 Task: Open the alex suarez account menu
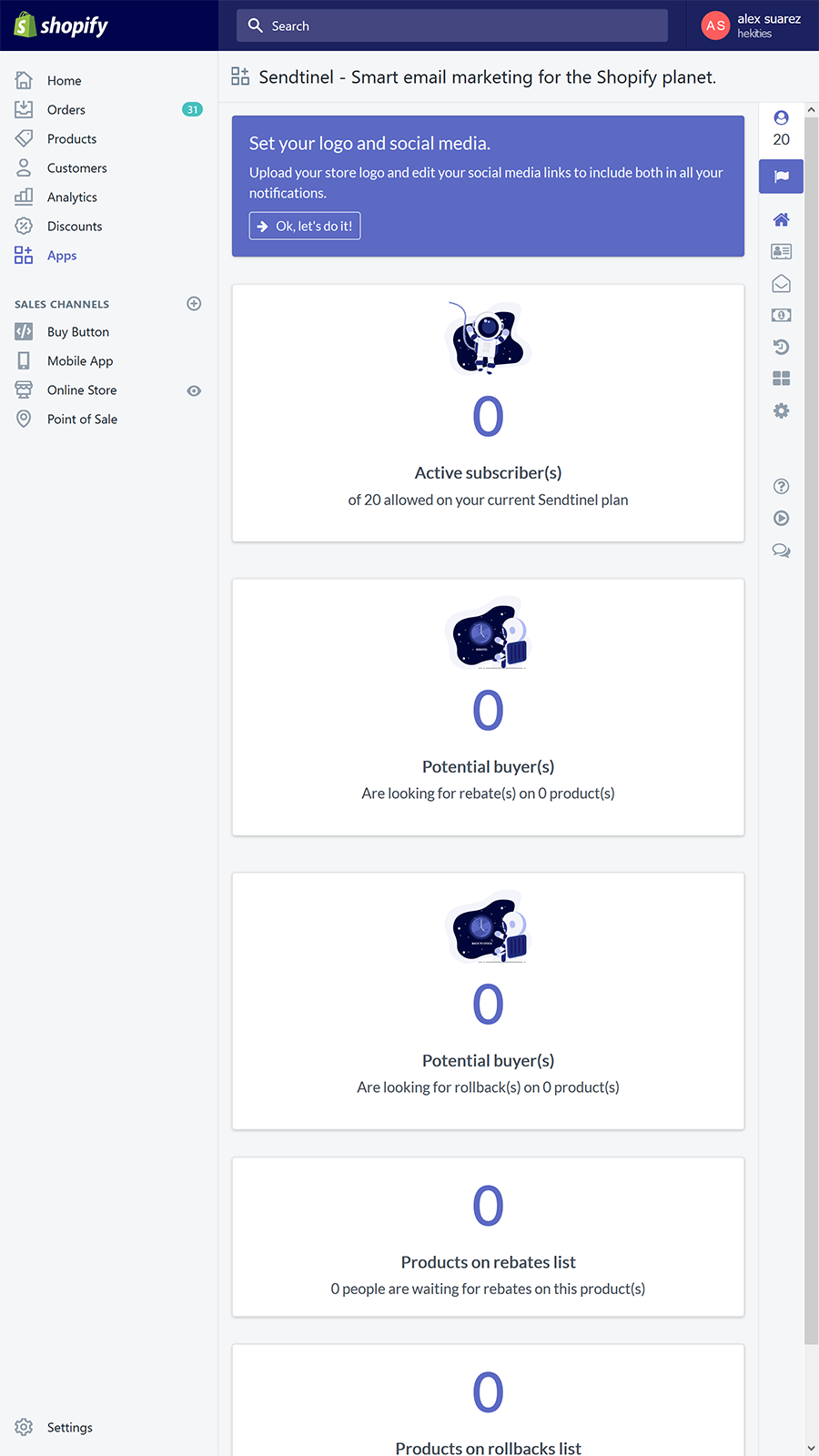(x=752, y=25)
